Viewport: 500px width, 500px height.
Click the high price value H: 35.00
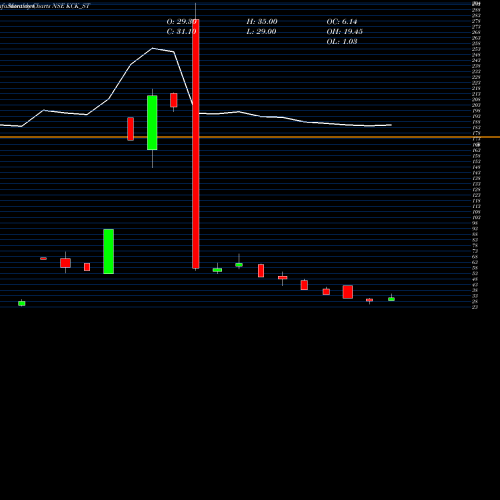(x=262, y=22)
